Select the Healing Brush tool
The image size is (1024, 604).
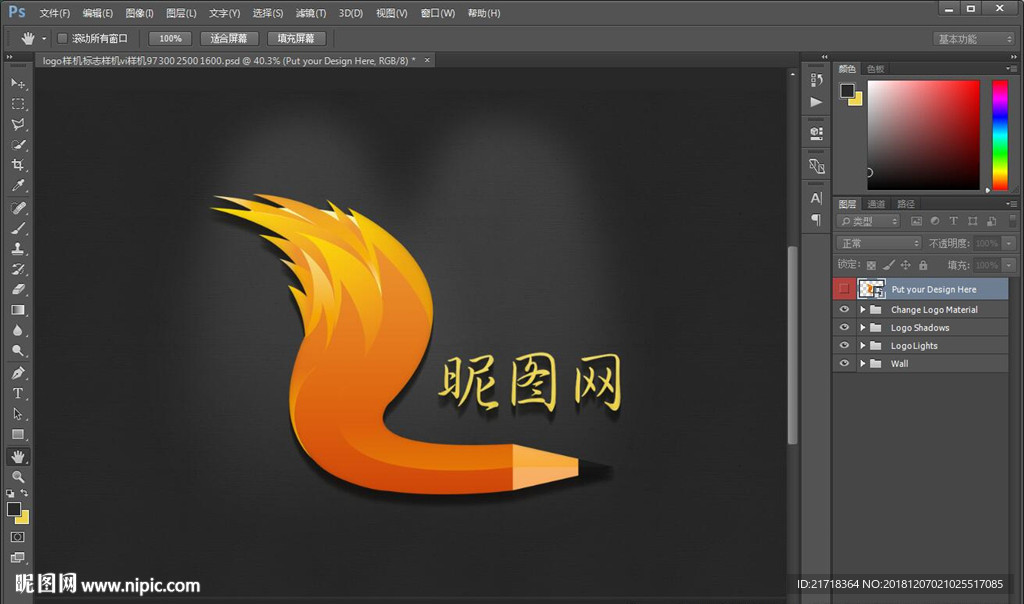[x=18, y=208]
